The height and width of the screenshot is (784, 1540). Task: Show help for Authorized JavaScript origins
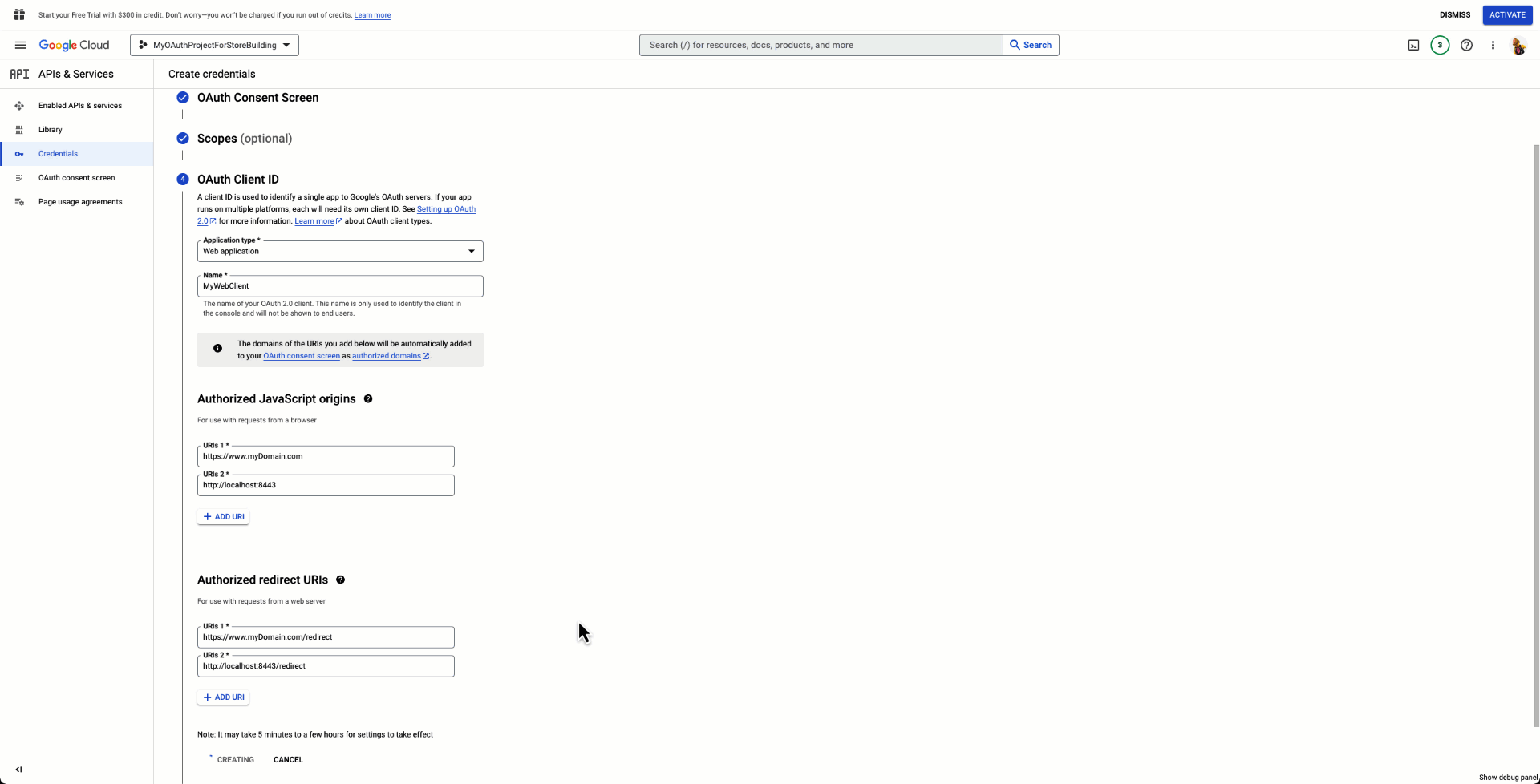pyautogui.click(x=368, y=399)
